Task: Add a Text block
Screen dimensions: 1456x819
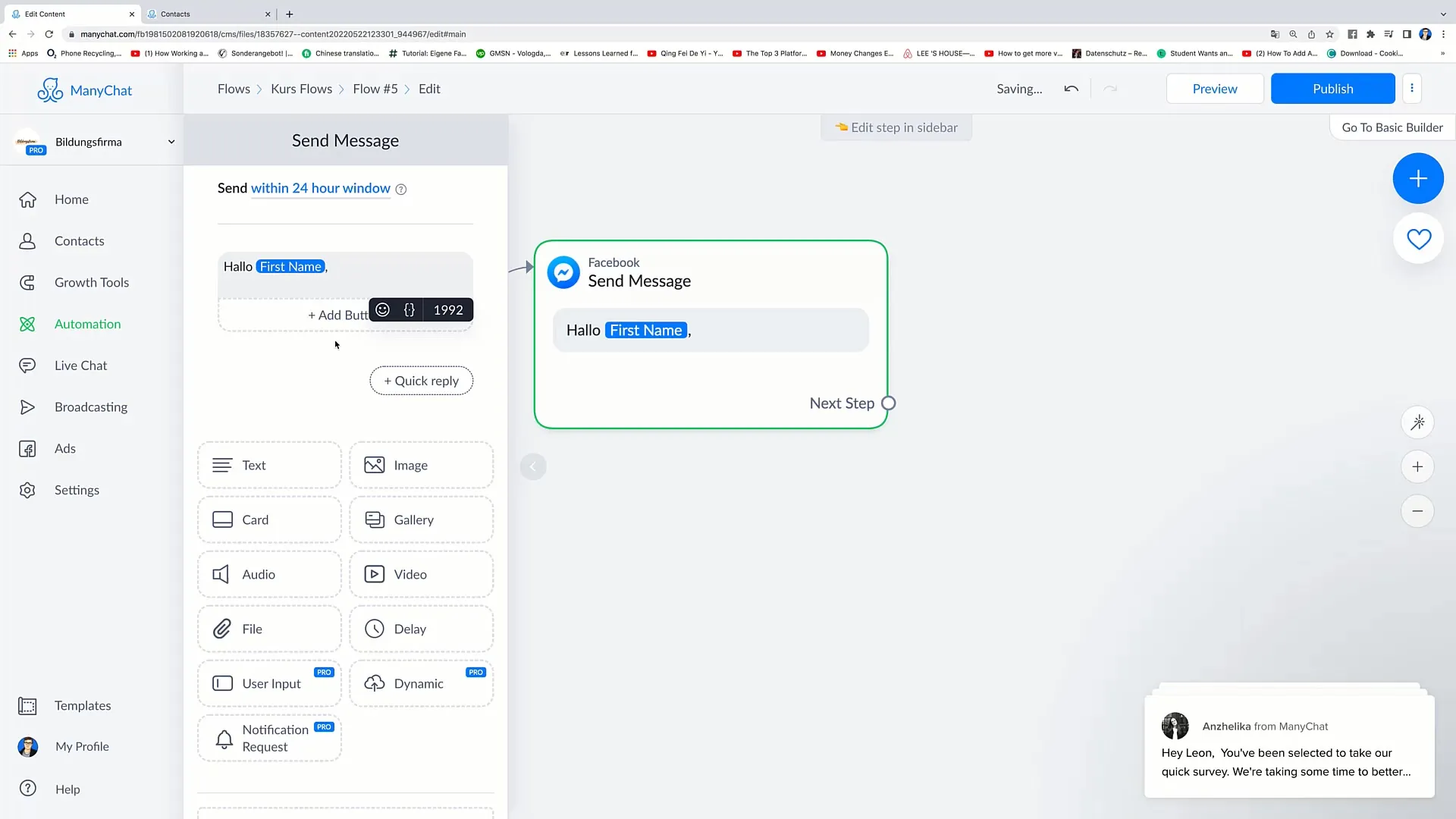Action: click(269, 465)
